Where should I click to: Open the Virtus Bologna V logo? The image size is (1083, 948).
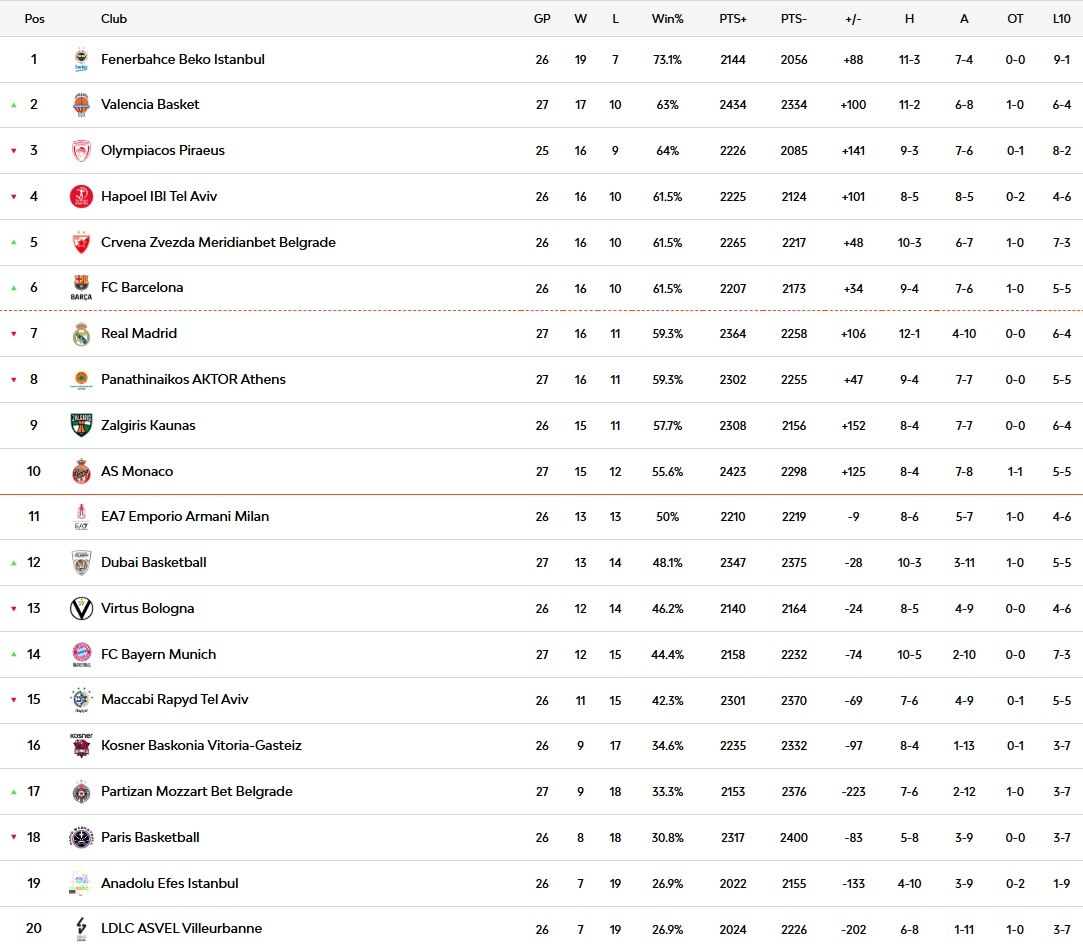pos(81,609)
